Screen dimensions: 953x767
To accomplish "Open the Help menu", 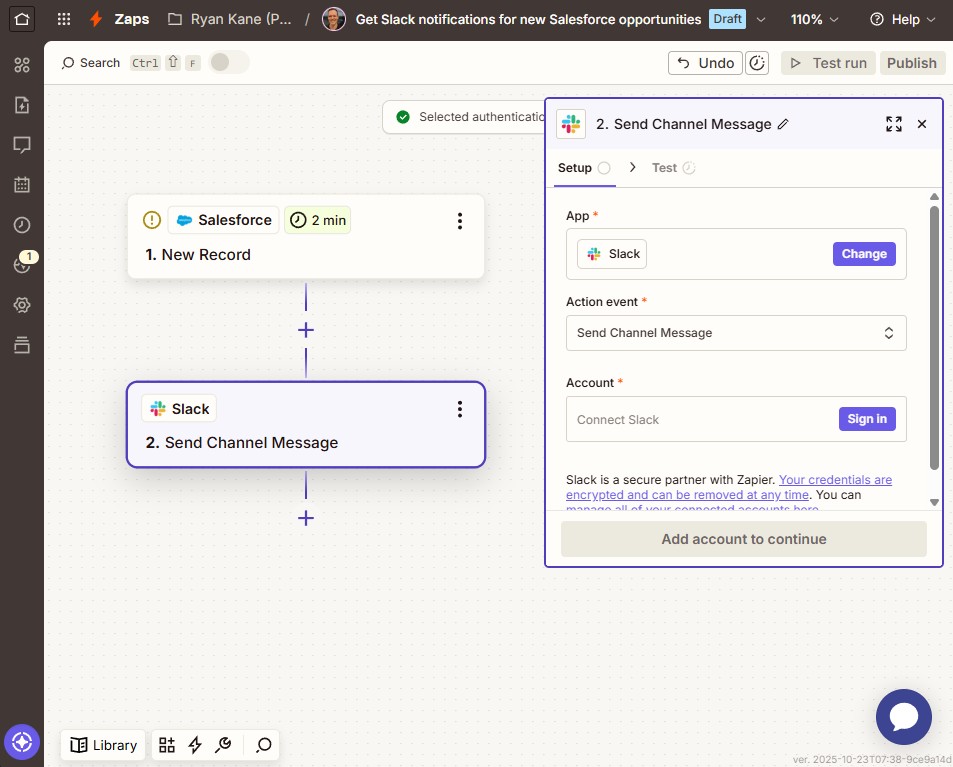I will (x=903, y=19).
